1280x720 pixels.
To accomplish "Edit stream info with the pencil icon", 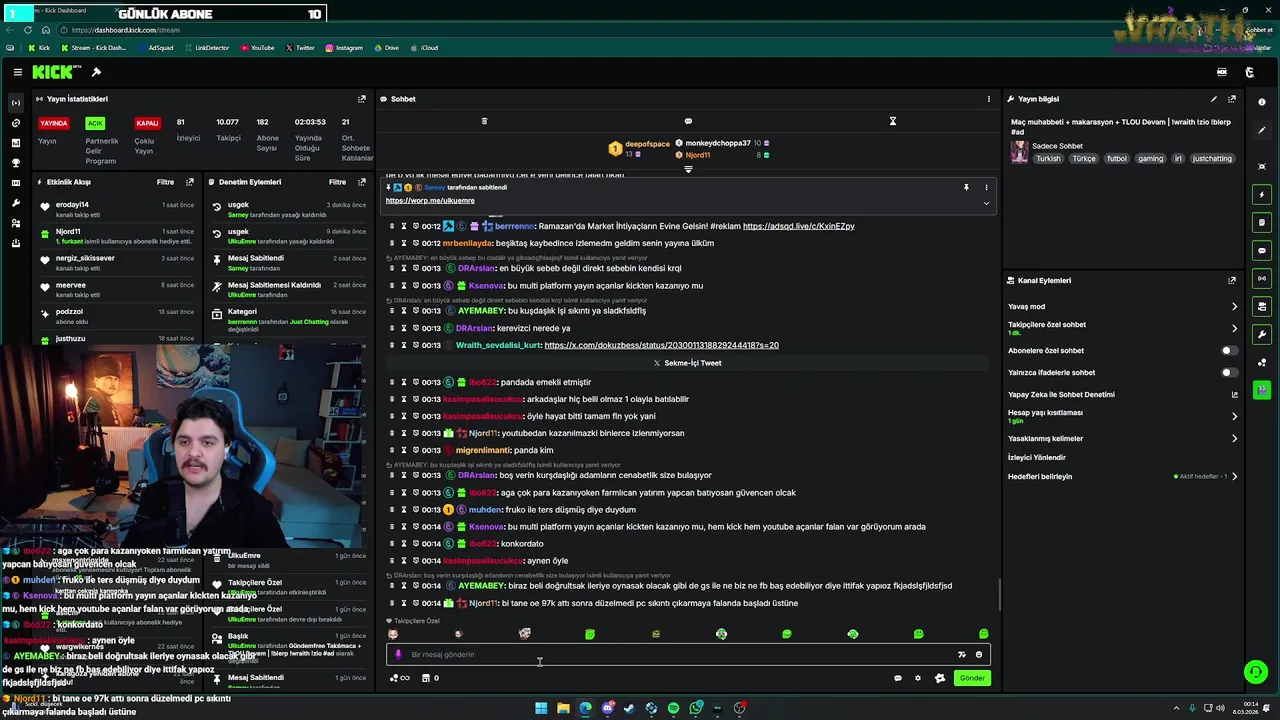I will 1214,99.
